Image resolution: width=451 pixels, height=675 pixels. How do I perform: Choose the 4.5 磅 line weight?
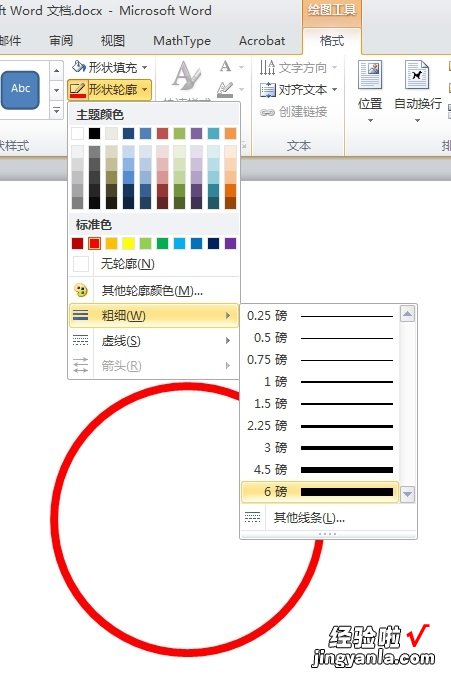tap(320, 470)
